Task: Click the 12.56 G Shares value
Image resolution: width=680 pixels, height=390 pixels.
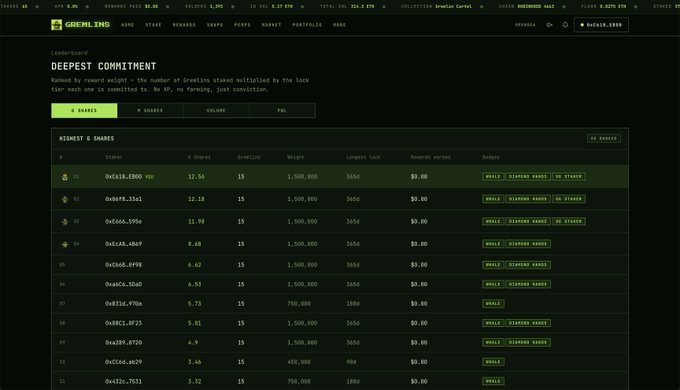Action: coord(196,177)
